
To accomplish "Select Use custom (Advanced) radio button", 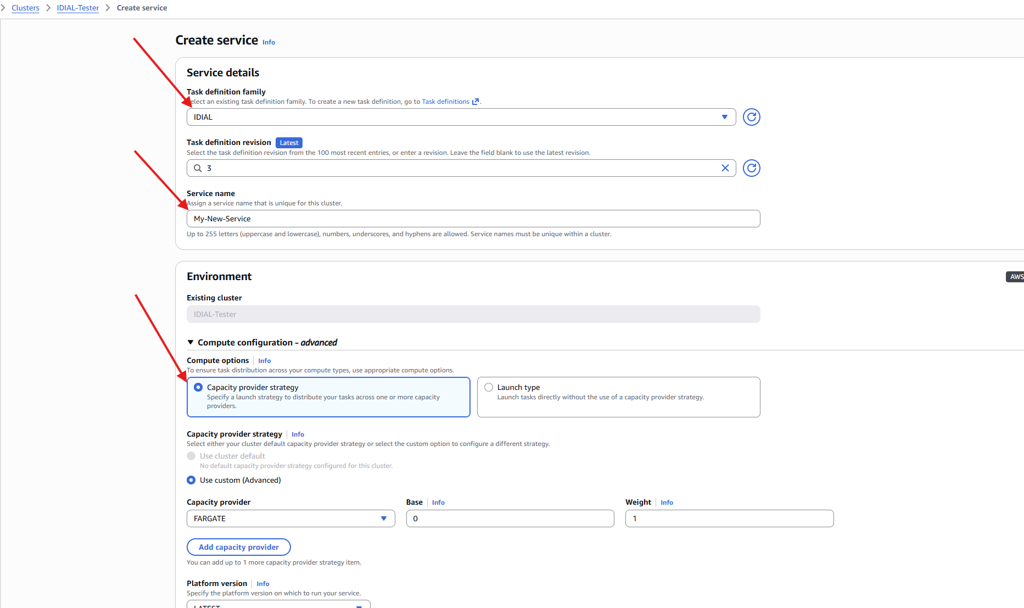I will point(191,480).
